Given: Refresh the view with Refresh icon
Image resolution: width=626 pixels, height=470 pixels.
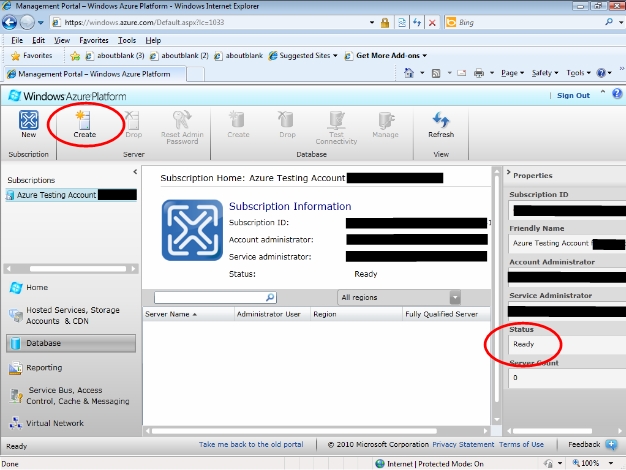Looking at the screenshot, I should (441, 120).
